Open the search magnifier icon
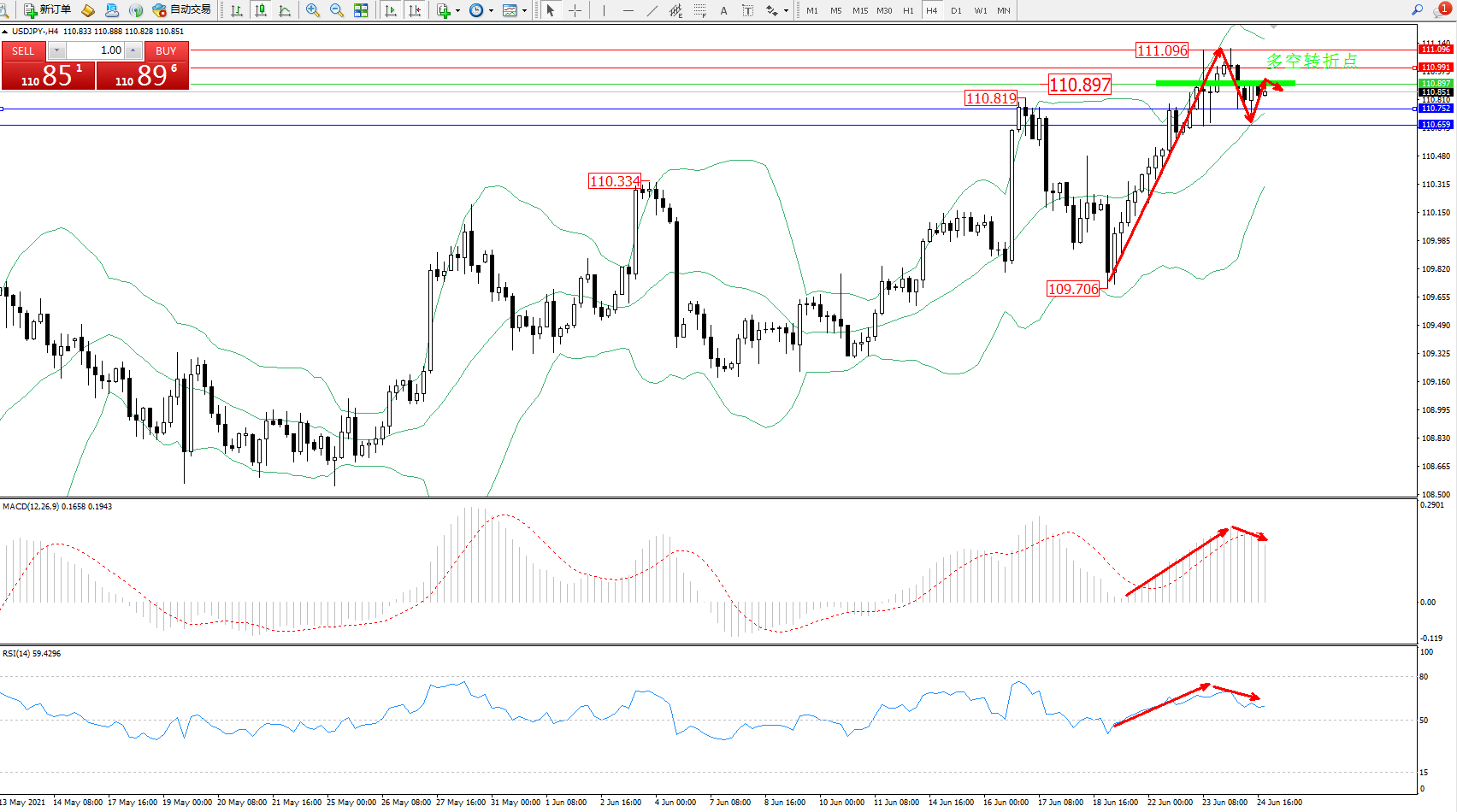1457x812 pixels. [1417, 10]
